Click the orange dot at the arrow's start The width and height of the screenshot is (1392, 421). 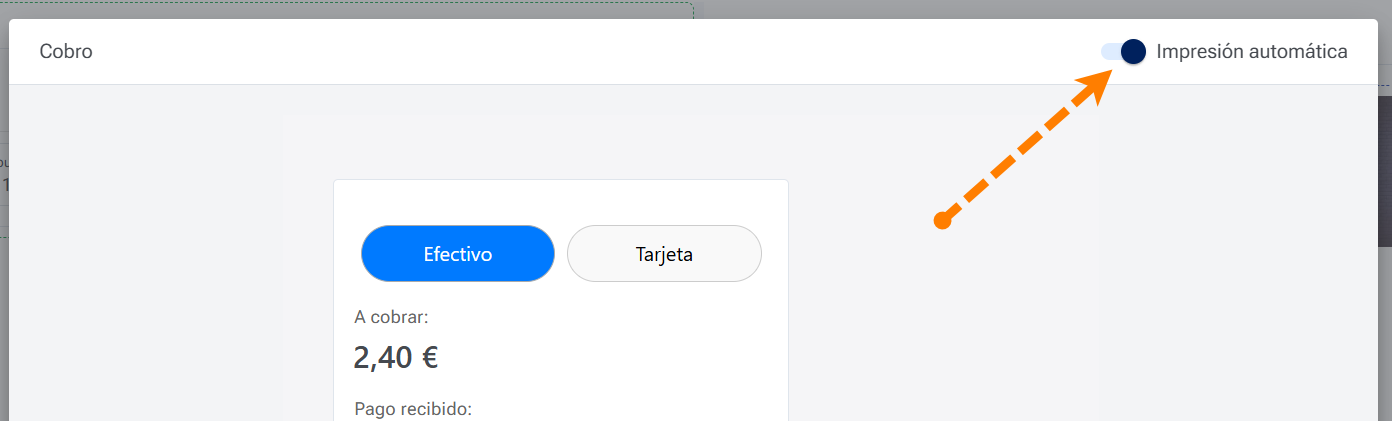(941, 221)
